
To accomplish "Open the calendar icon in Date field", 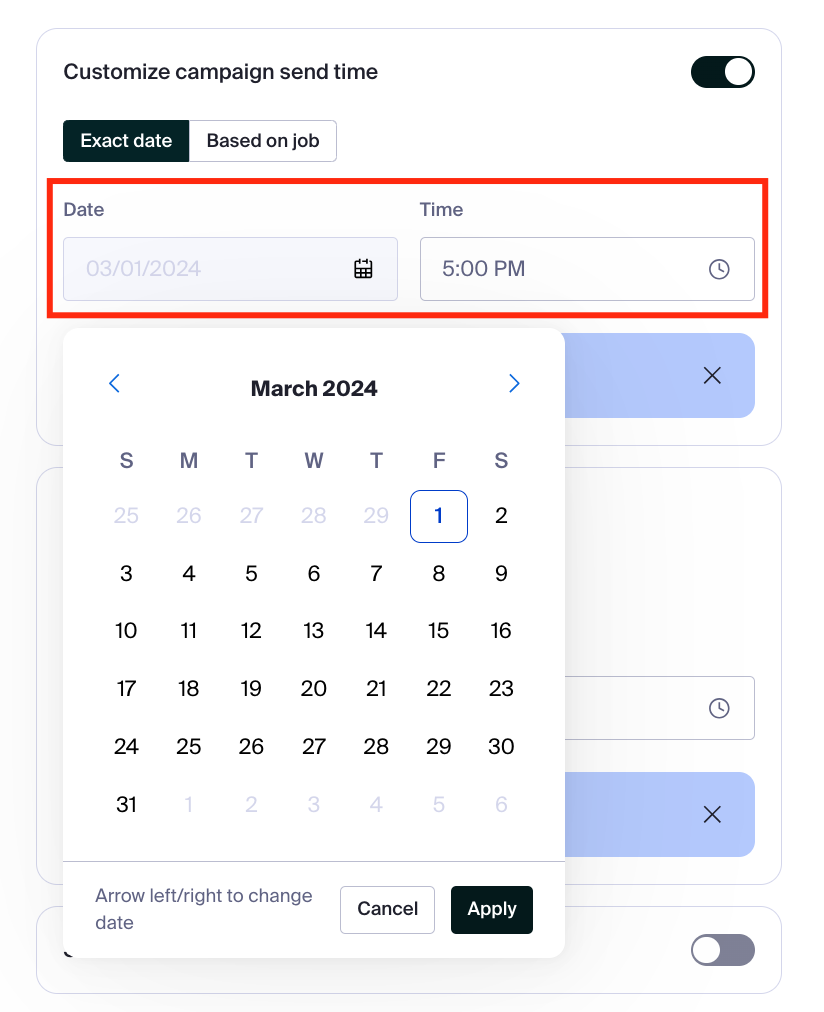I will click(x=363, y=268).
